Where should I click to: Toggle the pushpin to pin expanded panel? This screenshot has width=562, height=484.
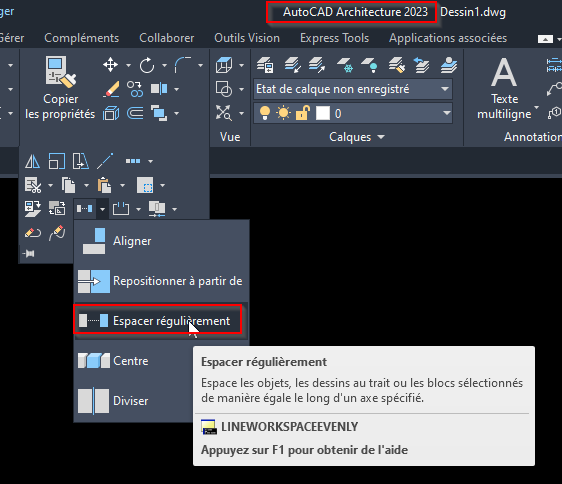[29, 254]
